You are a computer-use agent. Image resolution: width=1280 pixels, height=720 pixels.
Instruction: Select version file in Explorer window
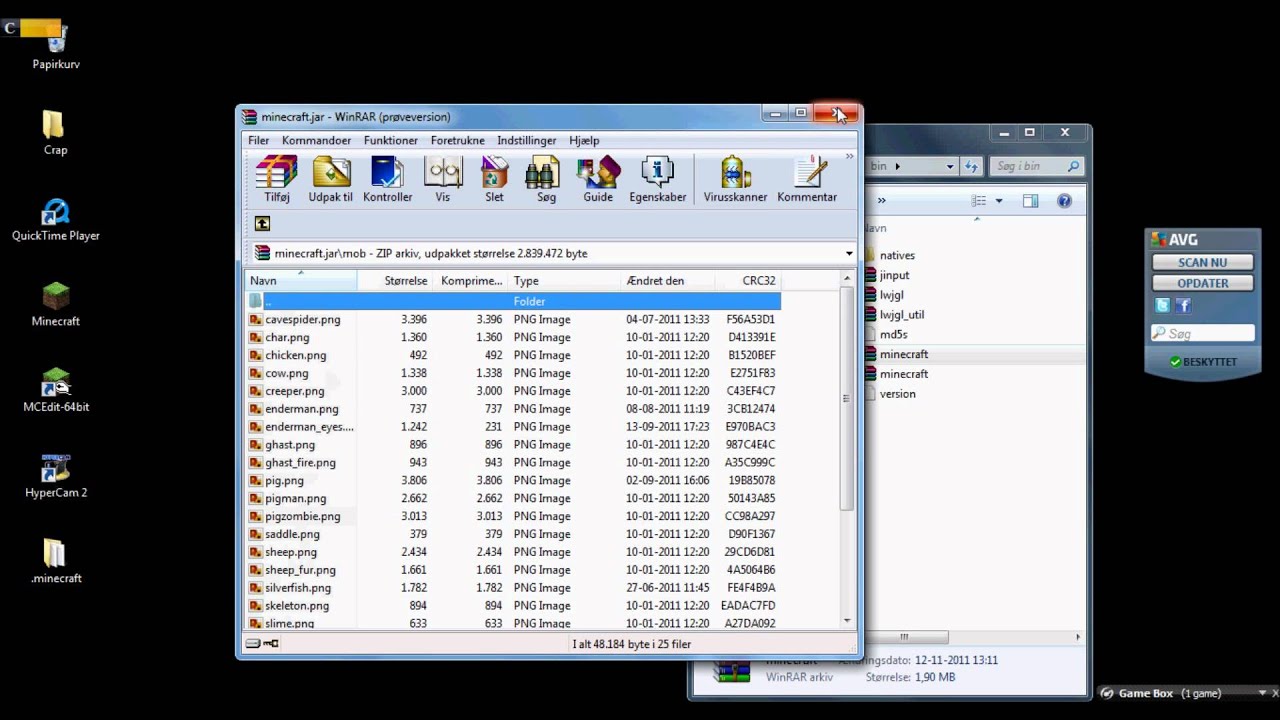pyautogui.click(x=897, y=394)
